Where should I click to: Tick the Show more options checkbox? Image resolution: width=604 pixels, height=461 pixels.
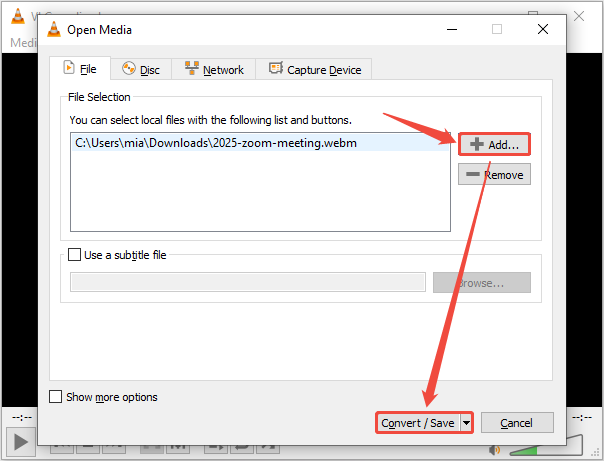point(55,397)
